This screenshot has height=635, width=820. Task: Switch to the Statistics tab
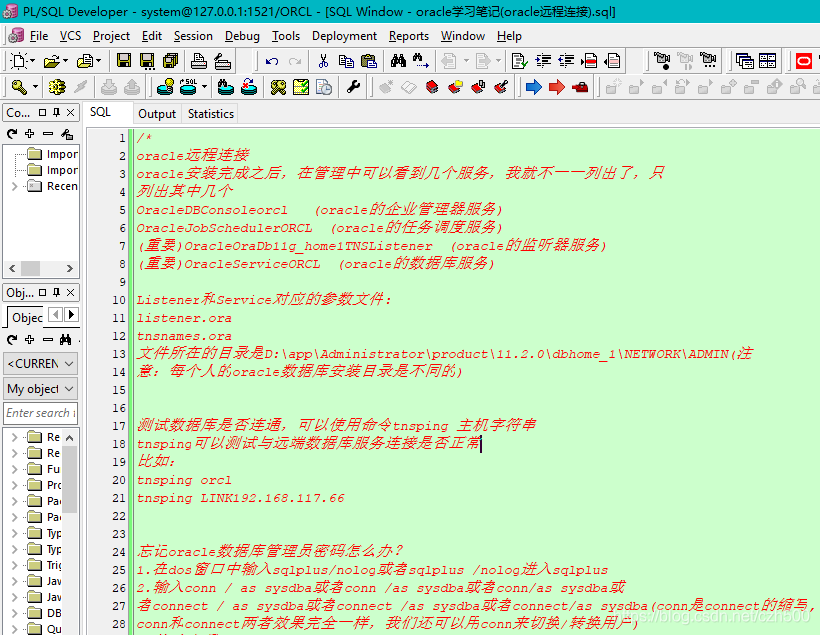coord(211,114)
